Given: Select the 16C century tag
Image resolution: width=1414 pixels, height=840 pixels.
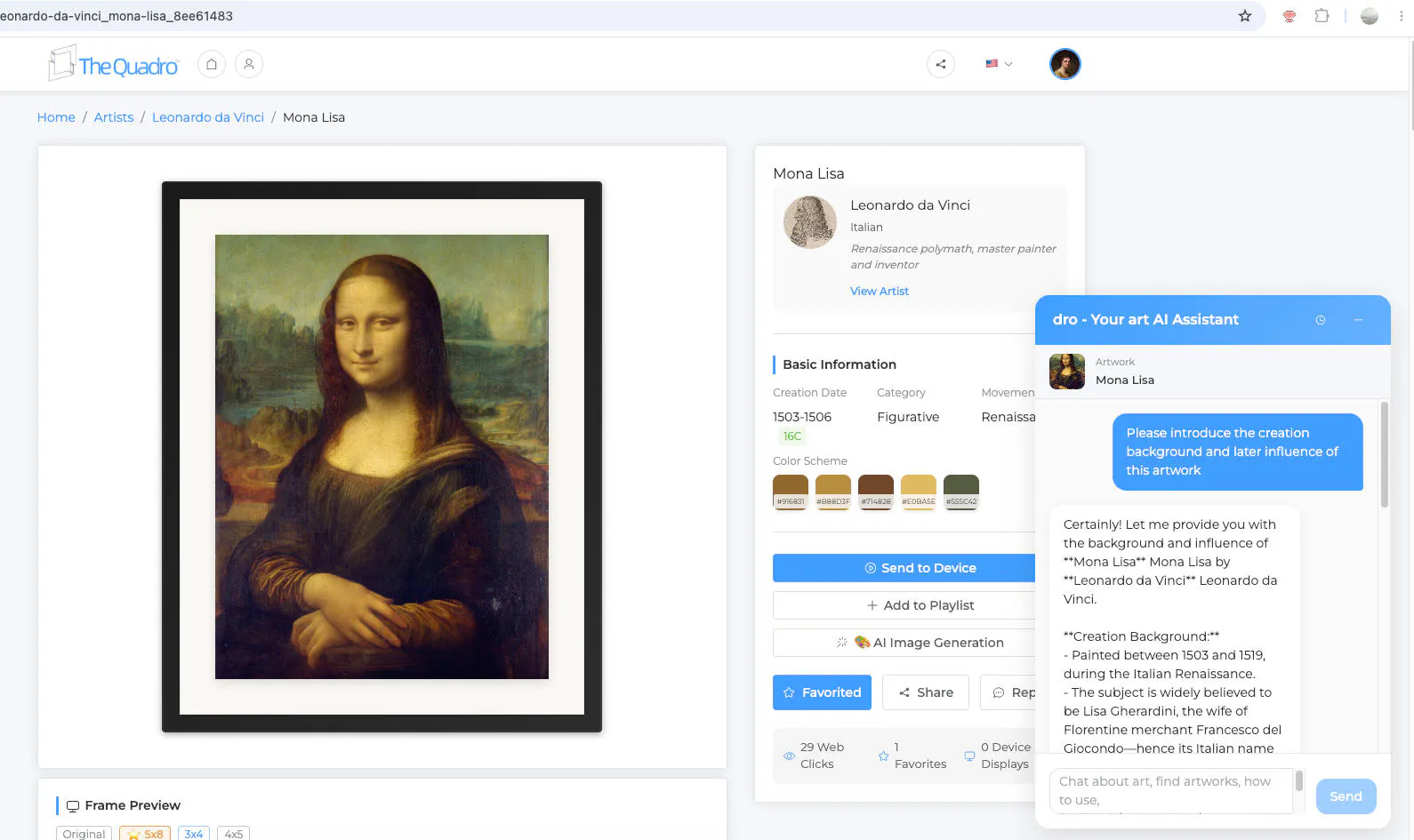Looking at the screenshot, I should pos(792,436).
